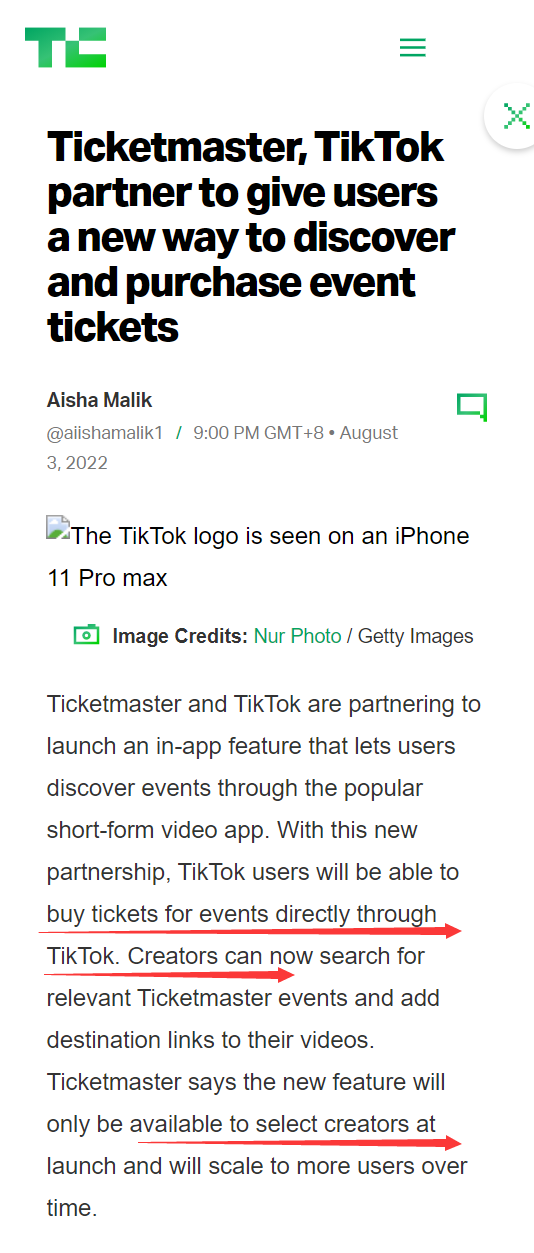Viewport: 534px width, 1253px height.
Task: Click the Ticketmaster, TikTok article headline
Action: coord(250,237)
